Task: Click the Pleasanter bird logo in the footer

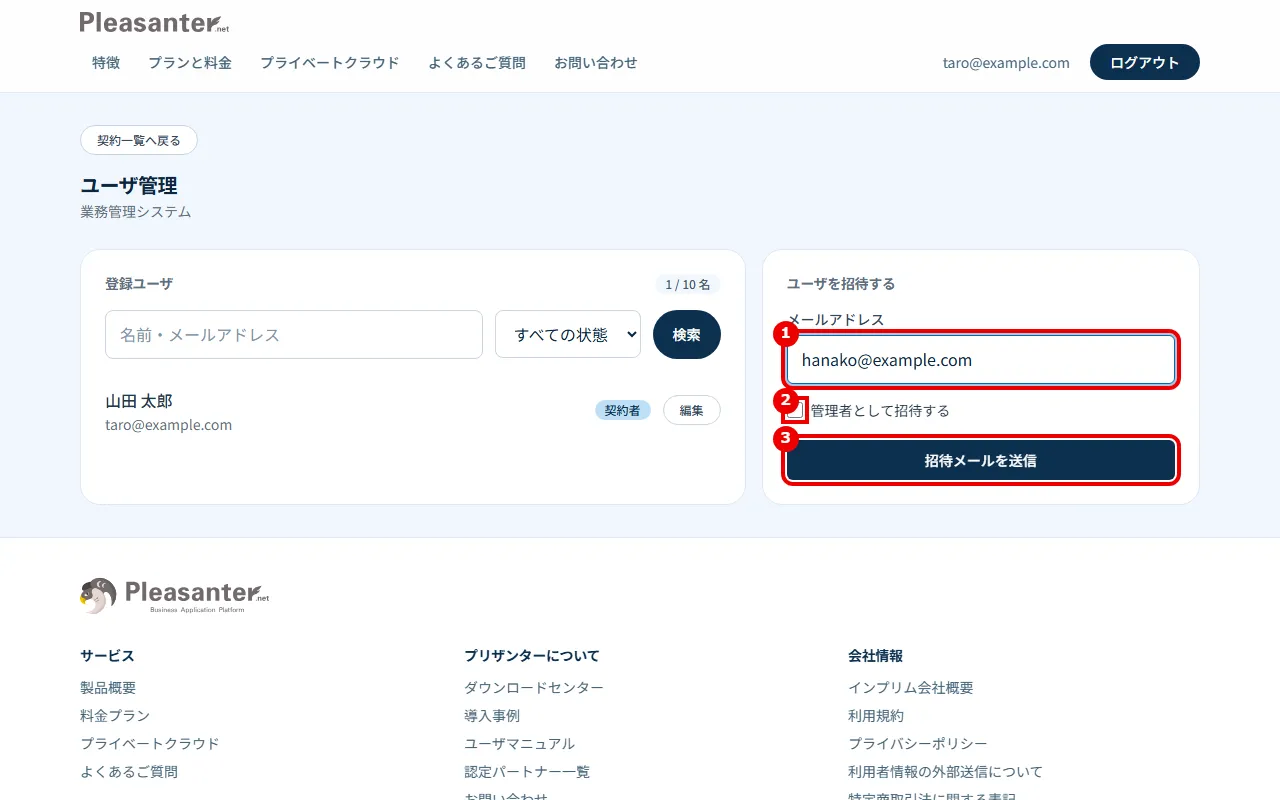Action: [x=174, y=595]
